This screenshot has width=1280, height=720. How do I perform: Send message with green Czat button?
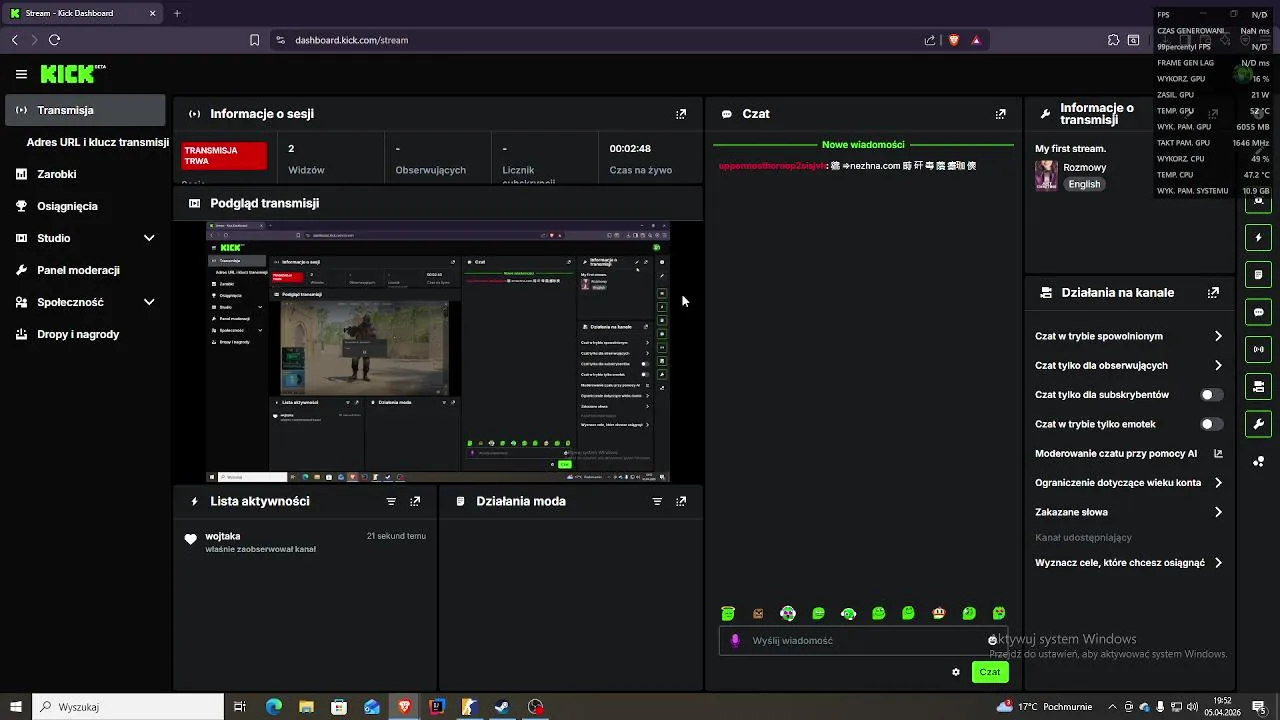[x=990, y=672]
